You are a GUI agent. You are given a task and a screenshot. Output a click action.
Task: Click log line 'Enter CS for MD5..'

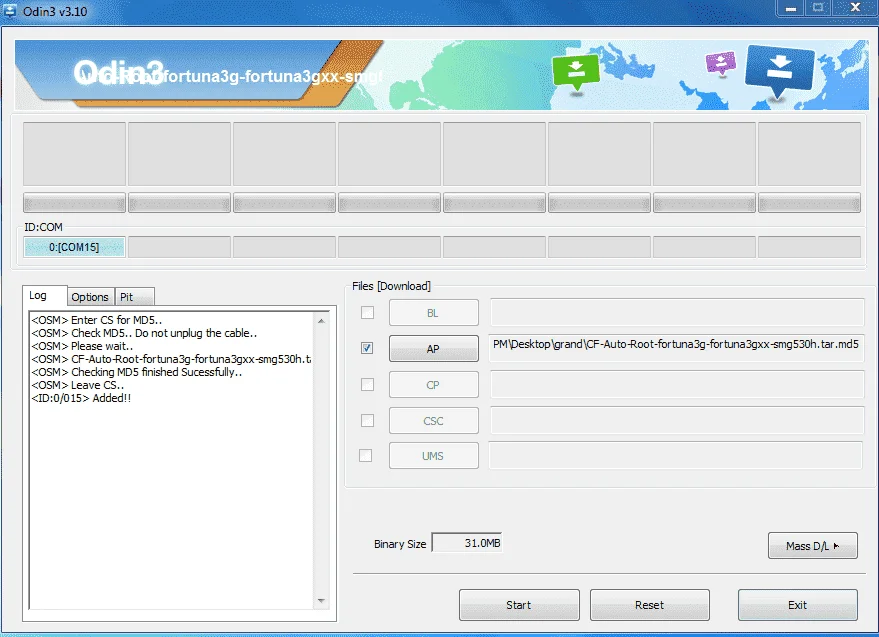tap(97, 320)
